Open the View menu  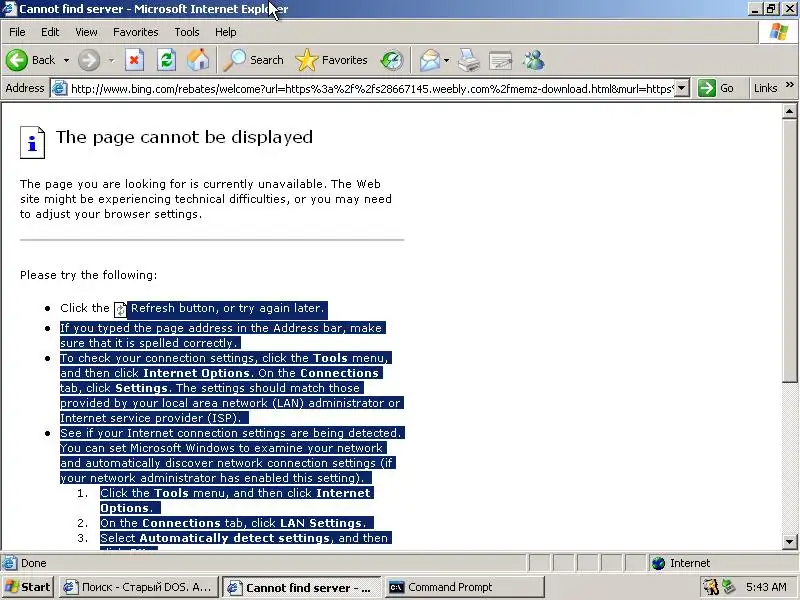86,32
